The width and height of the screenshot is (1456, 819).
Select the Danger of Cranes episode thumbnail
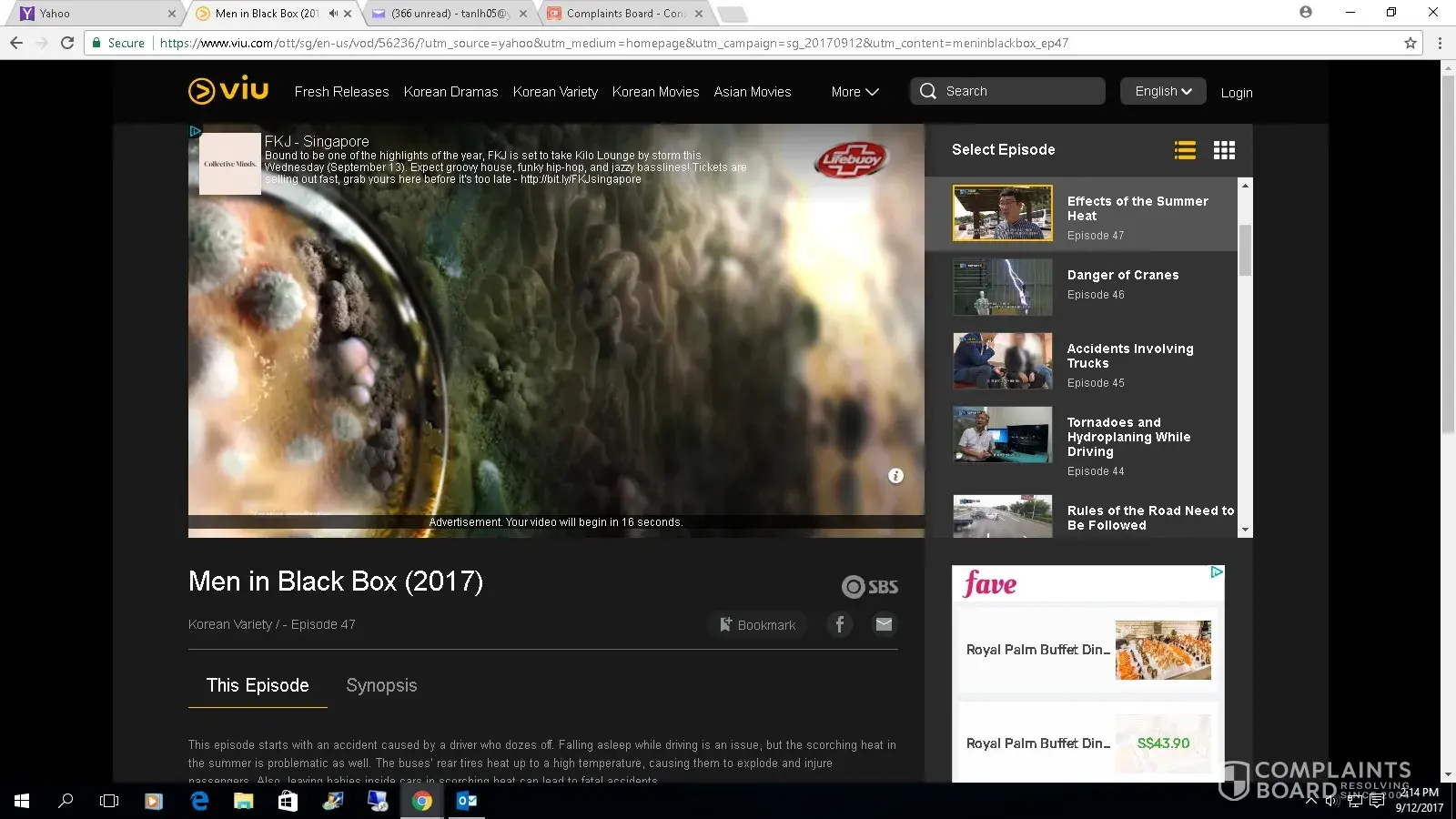tap(1002, 287)
